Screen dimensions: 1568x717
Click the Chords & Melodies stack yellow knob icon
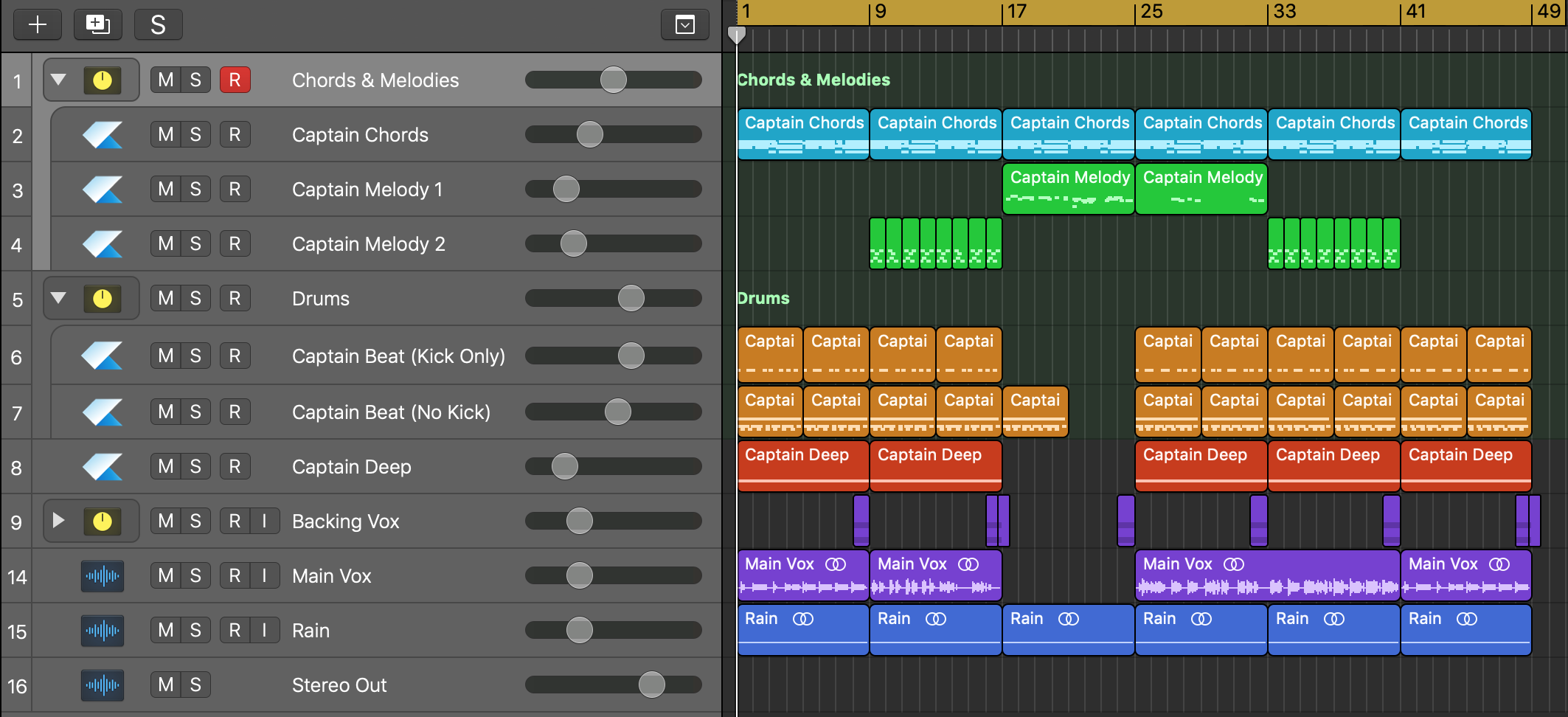point(103,80)
